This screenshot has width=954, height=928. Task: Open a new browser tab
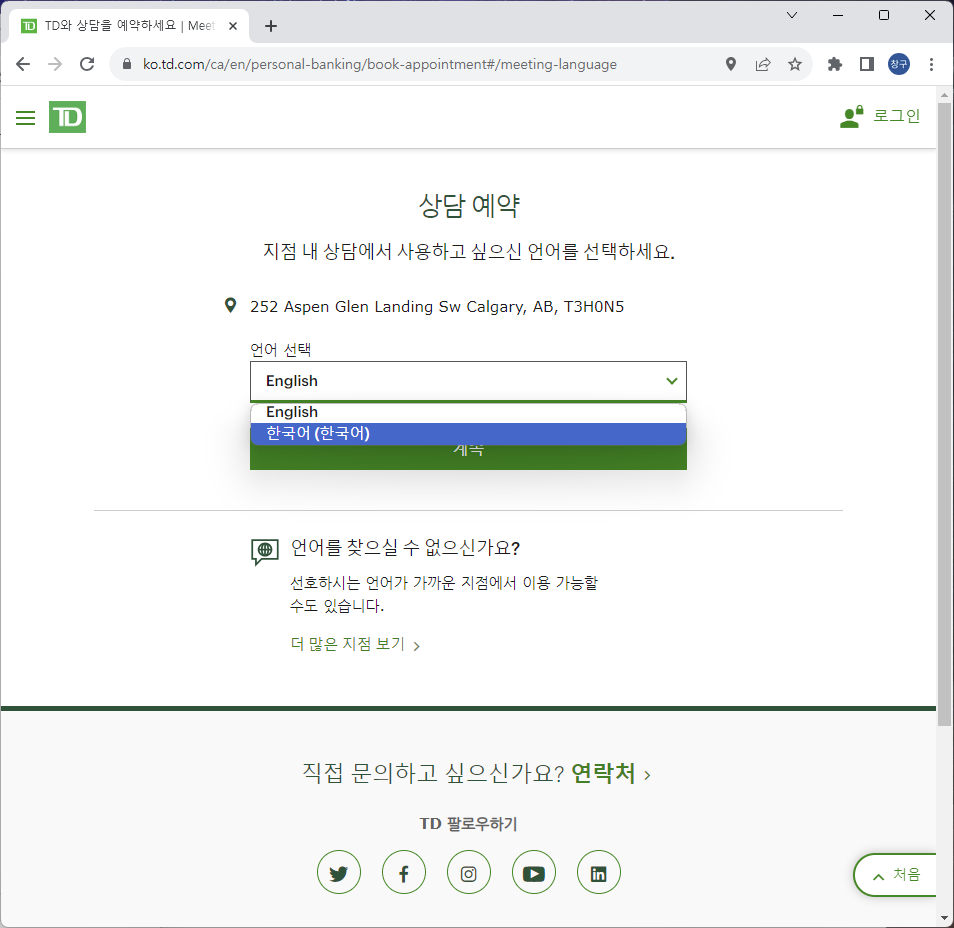coord(271,26)
